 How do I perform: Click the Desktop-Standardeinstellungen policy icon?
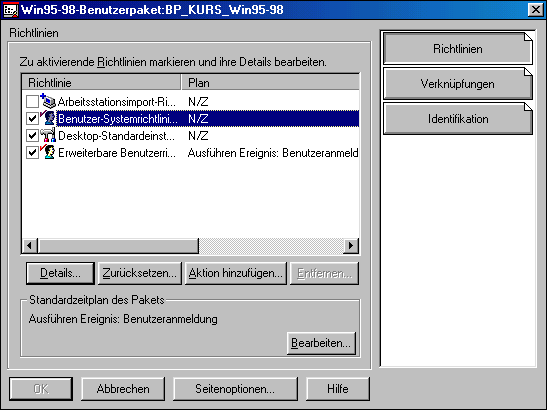pos(48,135)
